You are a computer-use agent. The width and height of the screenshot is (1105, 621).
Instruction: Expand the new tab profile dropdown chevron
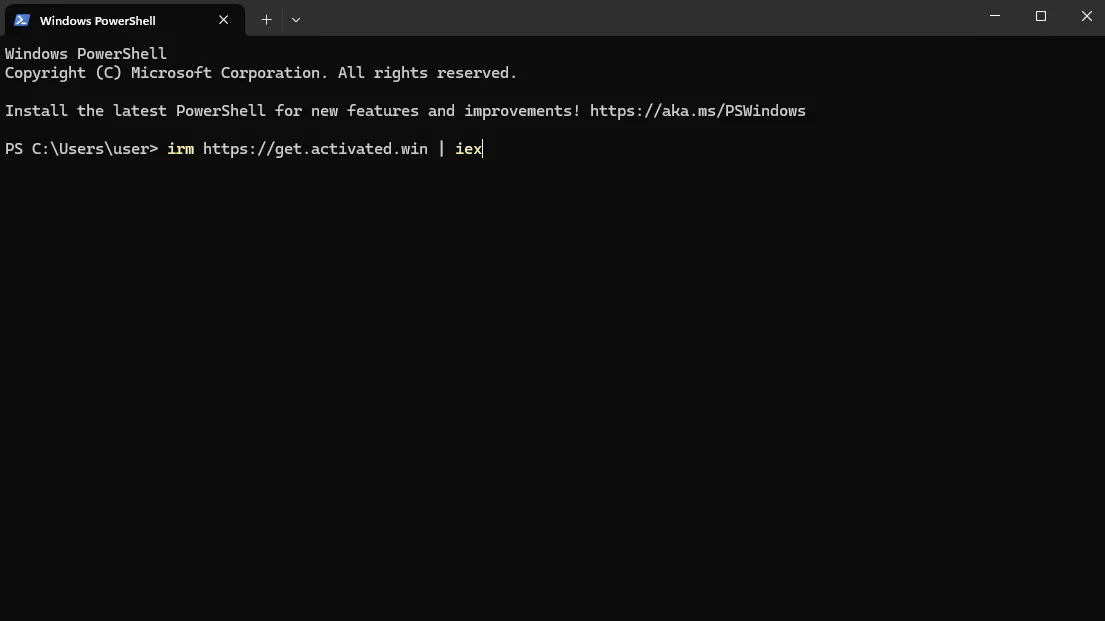pyautogui.click(x=296, y=20)
